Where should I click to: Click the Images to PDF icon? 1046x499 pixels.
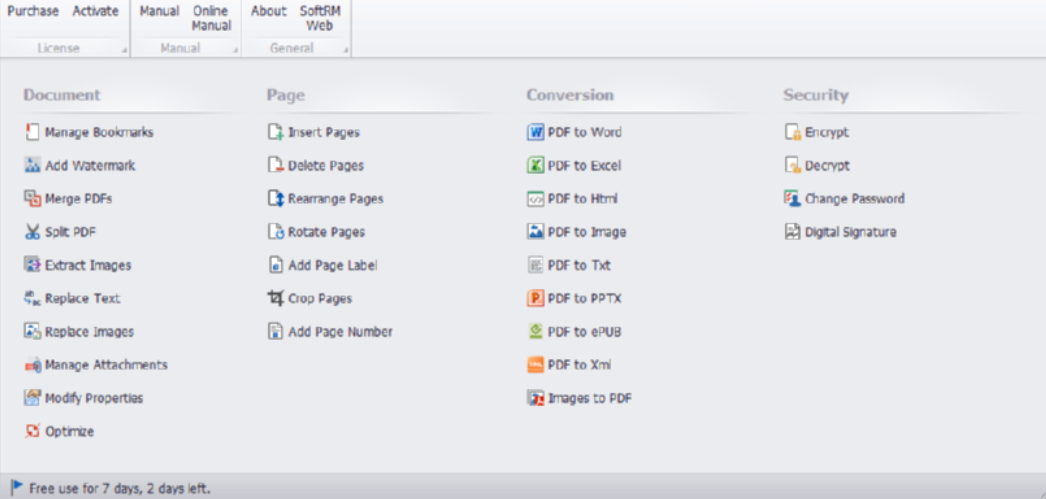(535, 398)
